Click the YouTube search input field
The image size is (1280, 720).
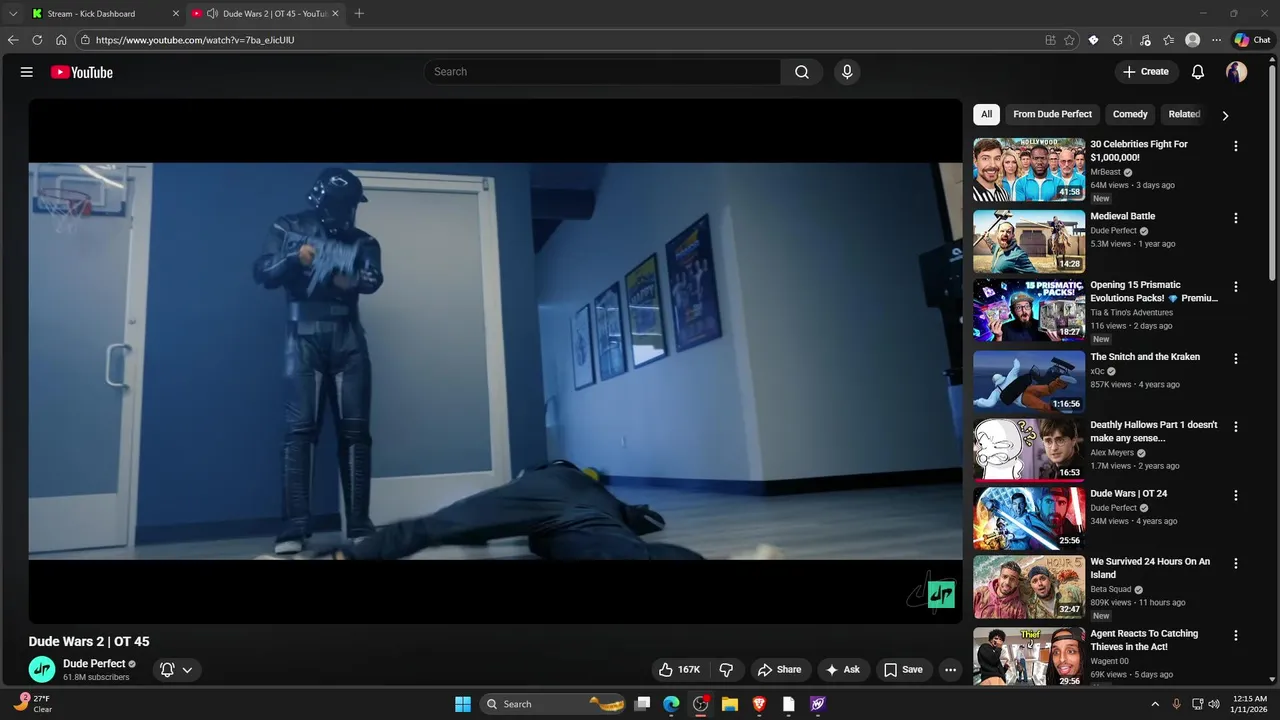[x=603, y=72]
